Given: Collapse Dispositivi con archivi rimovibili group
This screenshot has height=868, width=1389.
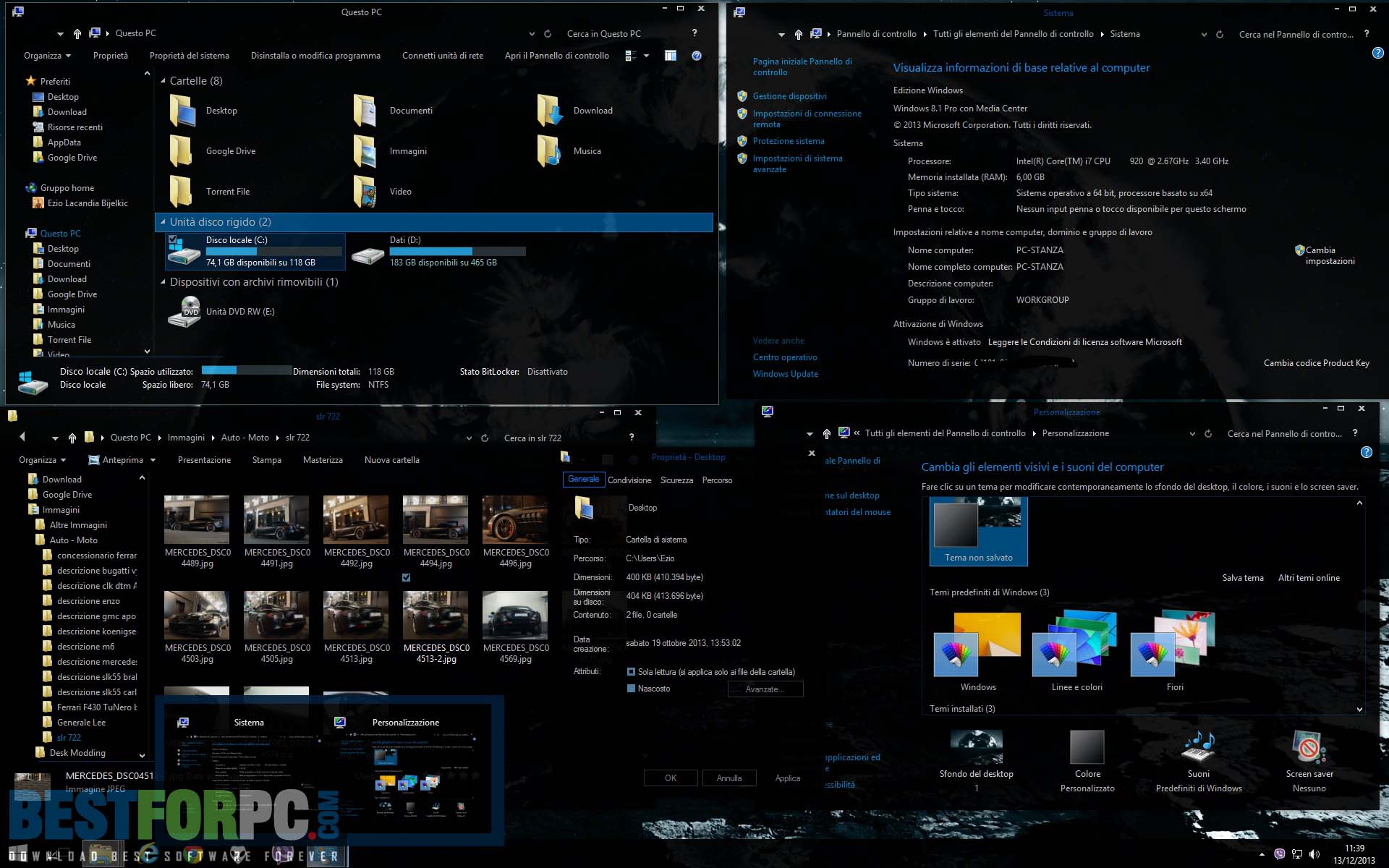Looking at the screenshot, I should click(163, 282).
